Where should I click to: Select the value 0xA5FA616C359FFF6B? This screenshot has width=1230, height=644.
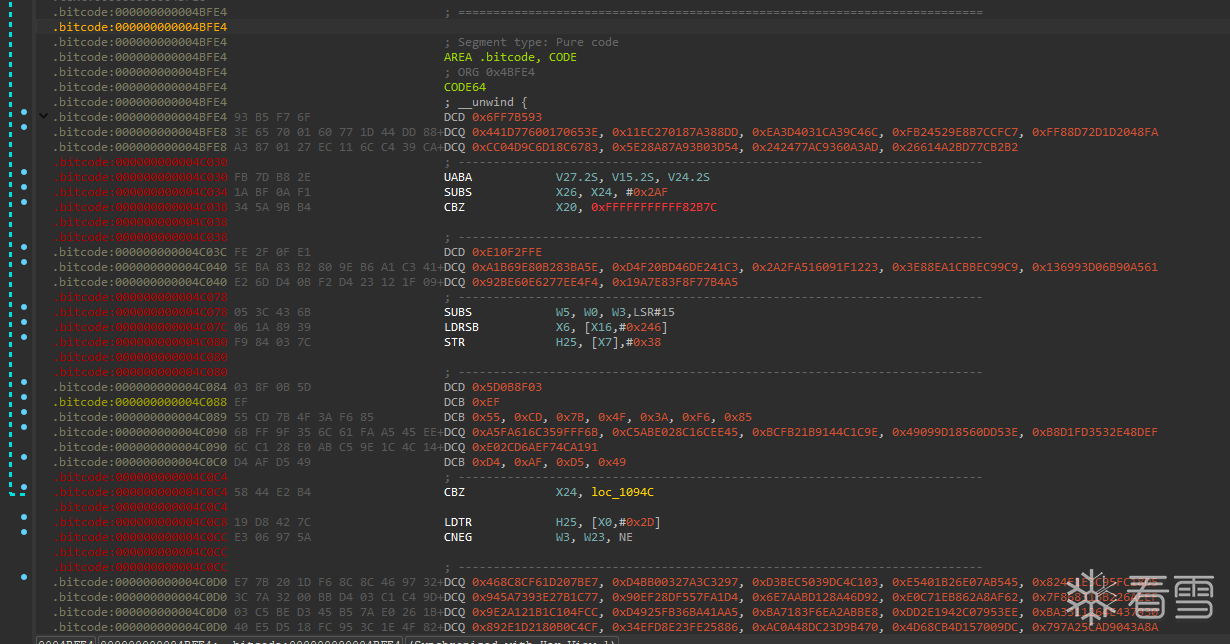(x=535, y=432)
